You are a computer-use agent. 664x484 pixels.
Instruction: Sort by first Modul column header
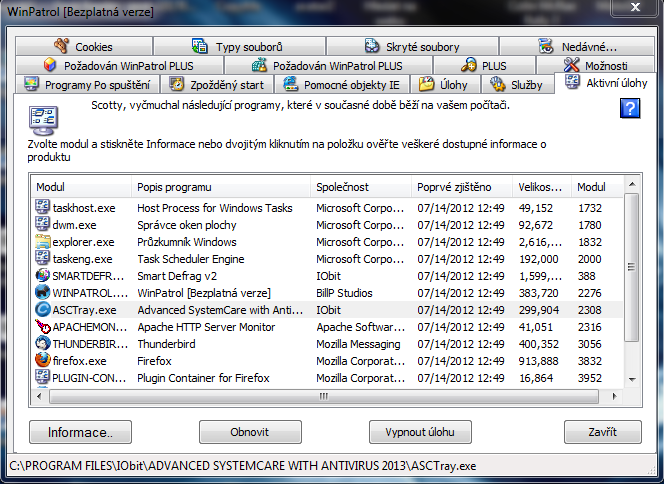point(81,187)
